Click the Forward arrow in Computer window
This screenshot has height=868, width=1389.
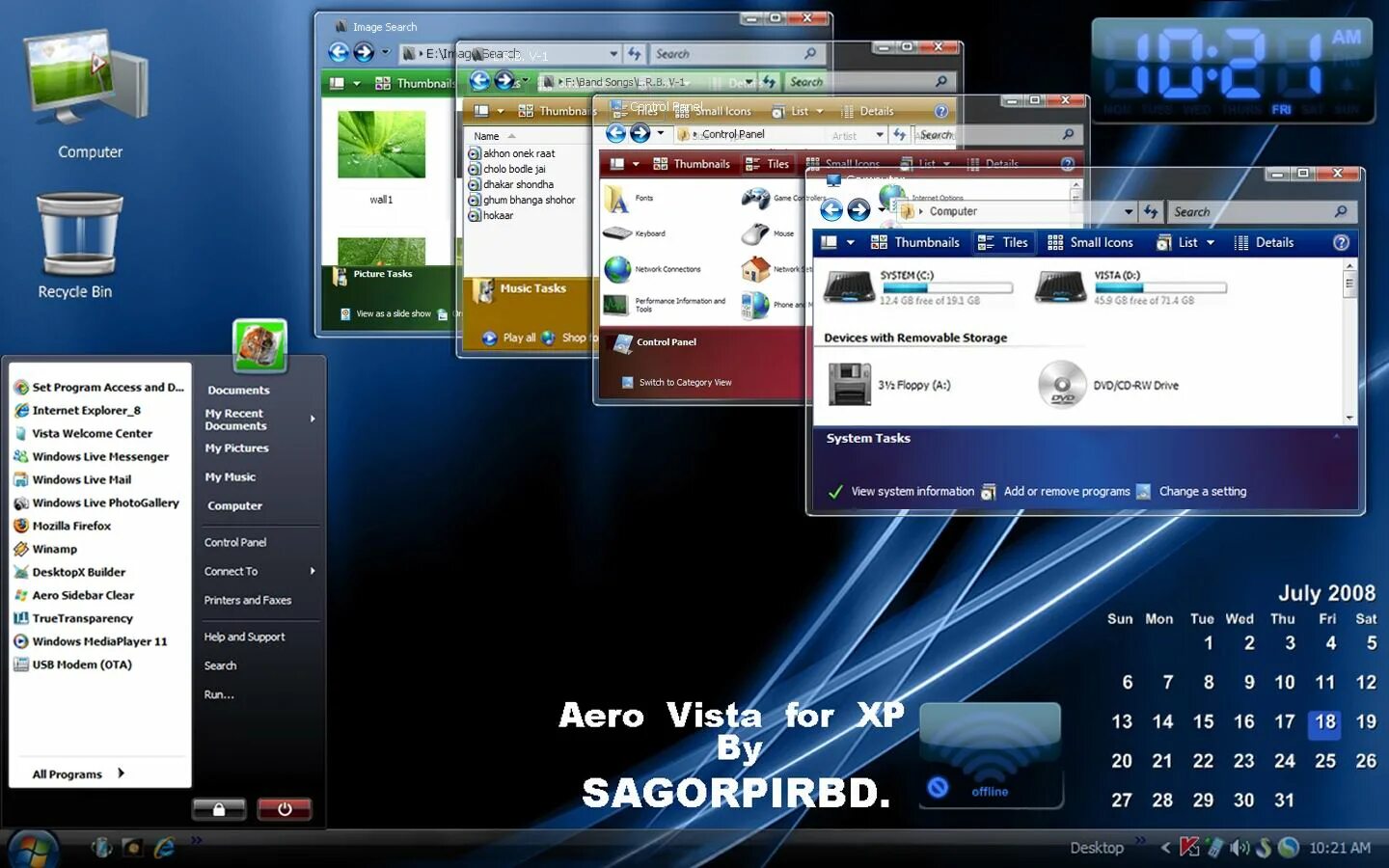pos(858,210)
